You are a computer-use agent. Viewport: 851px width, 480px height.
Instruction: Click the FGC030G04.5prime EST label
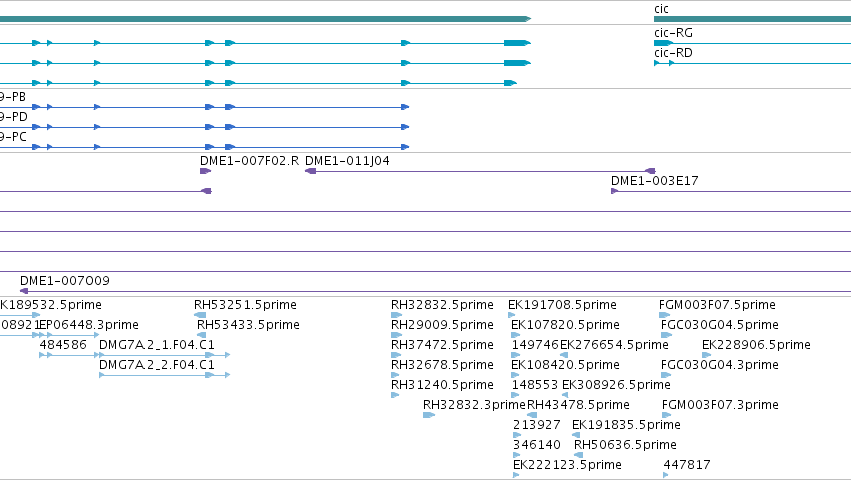pos(720,325)
